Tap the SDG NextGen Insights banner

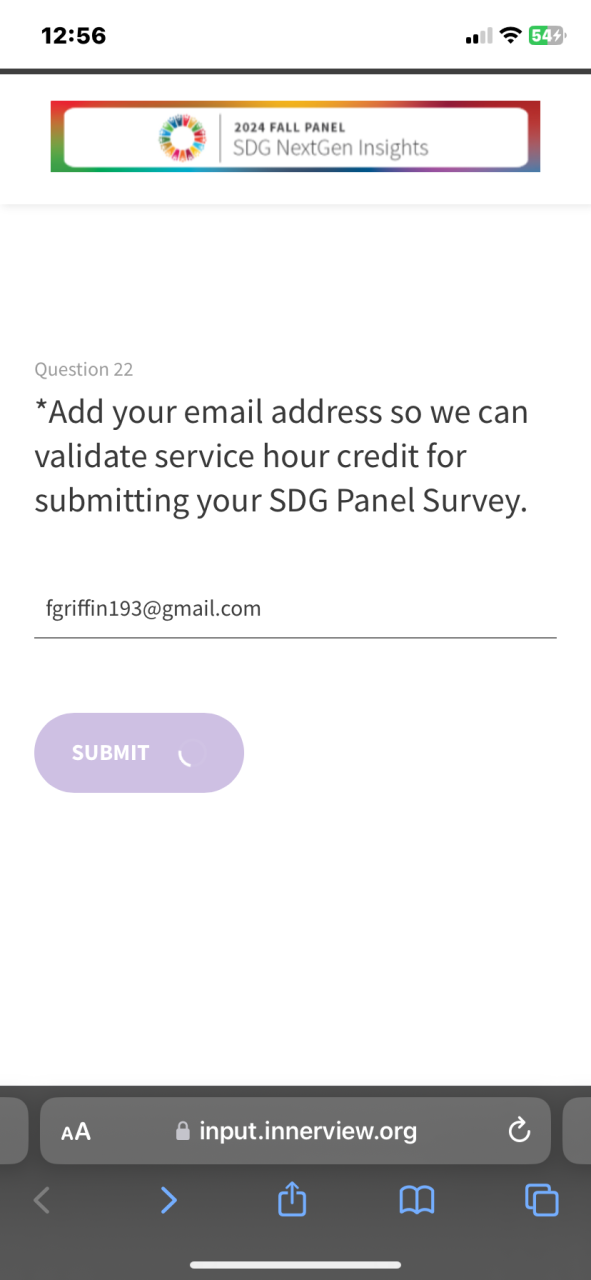pos(295,136)
